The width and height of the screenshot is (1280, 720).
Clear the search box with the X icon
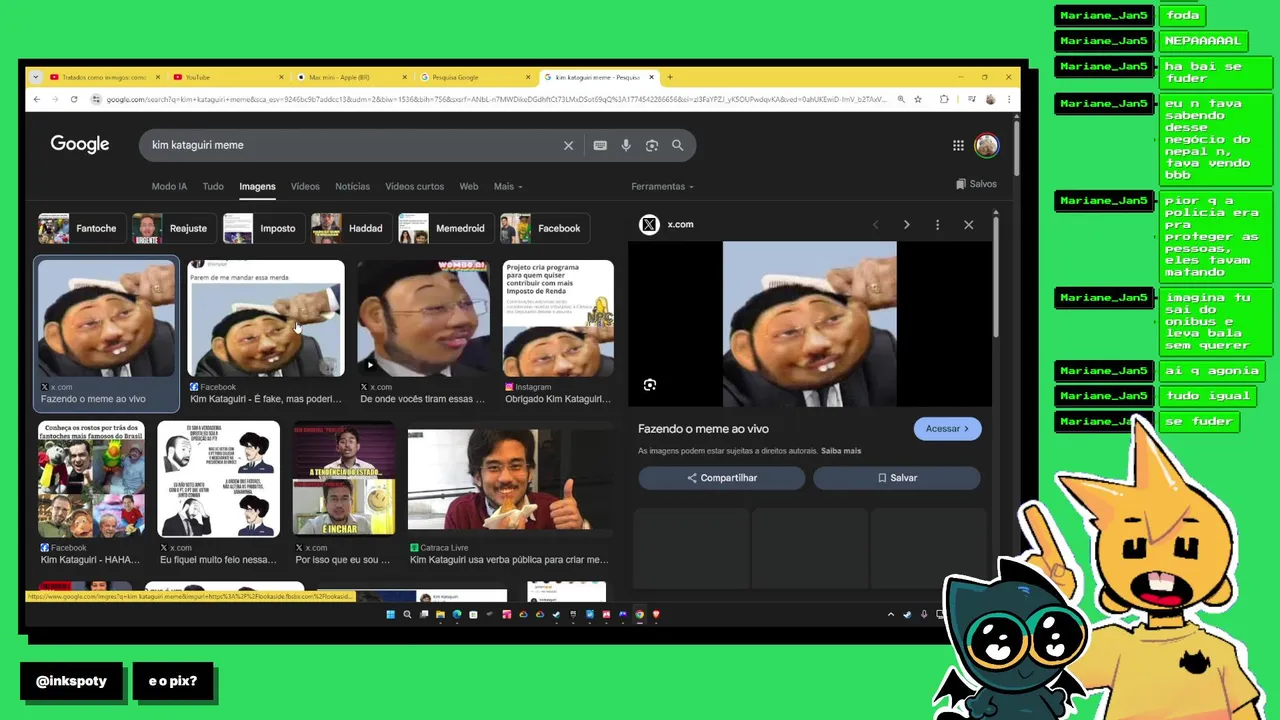pos(568,145)
